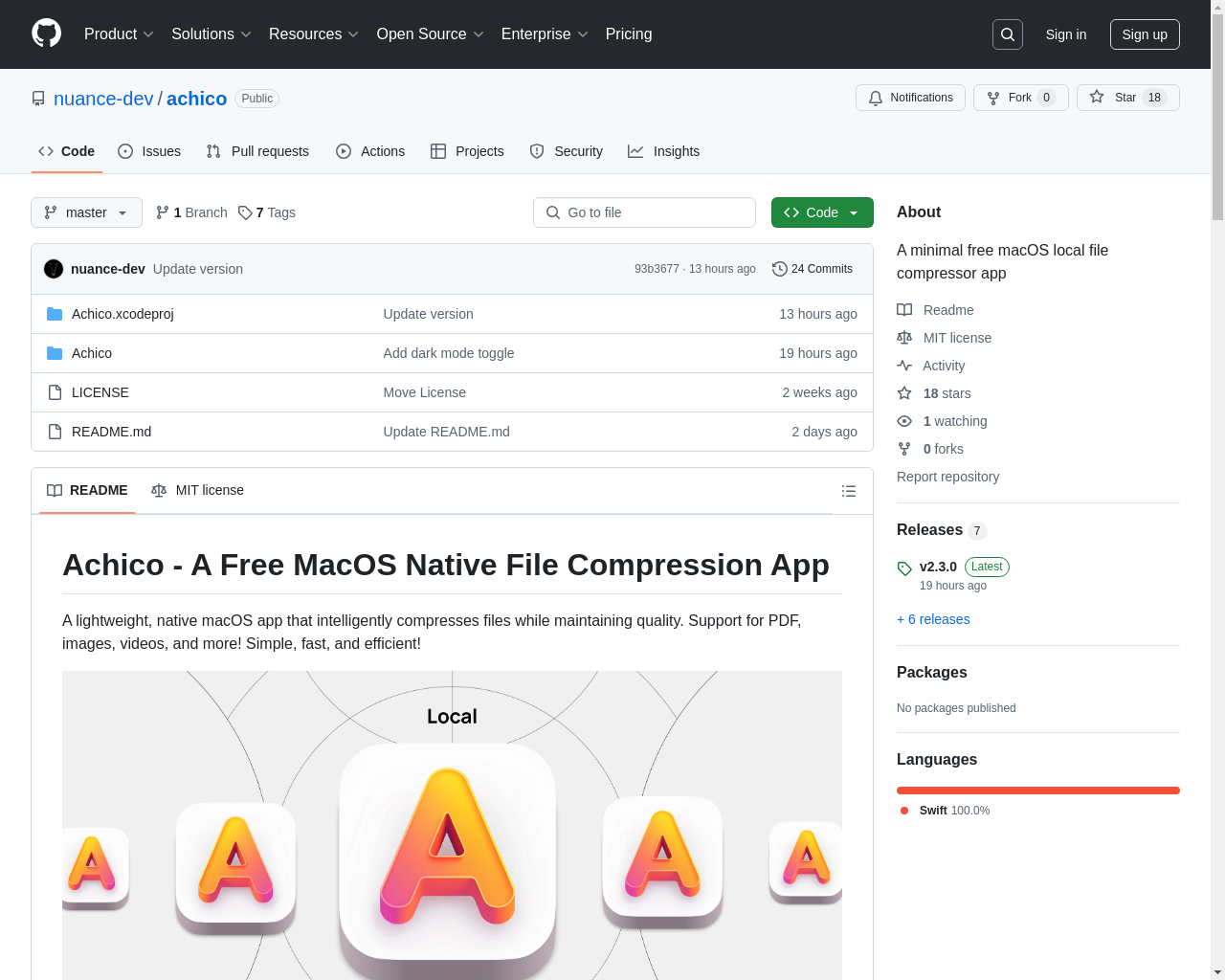This screenshot has height=980, width=1225.
Task: Click the Achico.xcodeproj folder icon
Action: click(55, 314)
